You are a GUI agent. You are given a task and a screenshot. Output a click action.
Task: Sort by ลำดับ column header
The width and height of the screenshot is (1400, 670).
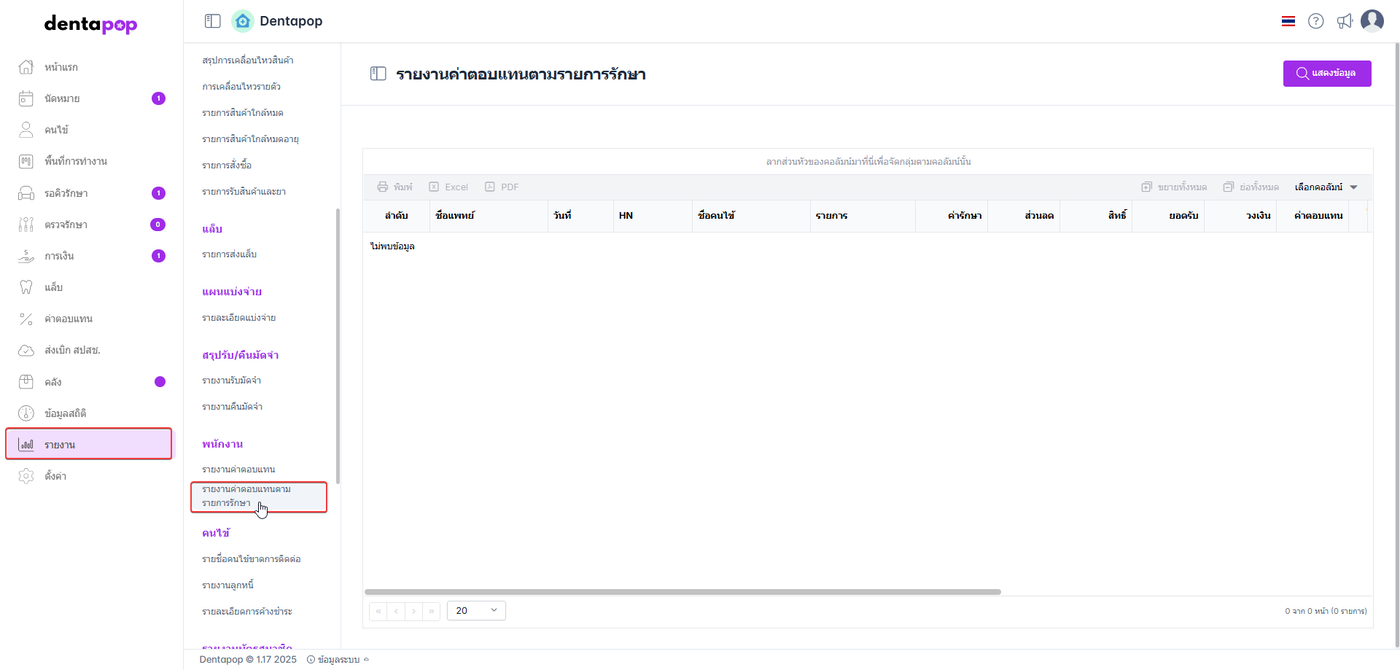coord(395,216)
